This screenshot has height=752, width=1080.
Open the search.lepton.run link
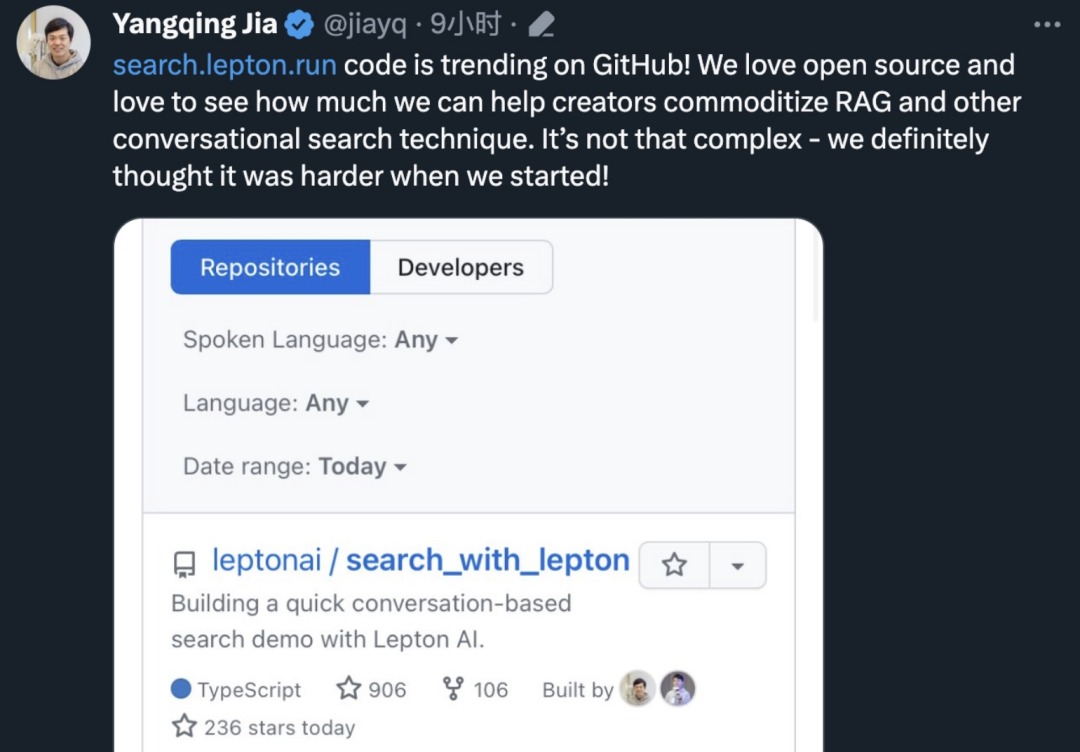[224, 66]
